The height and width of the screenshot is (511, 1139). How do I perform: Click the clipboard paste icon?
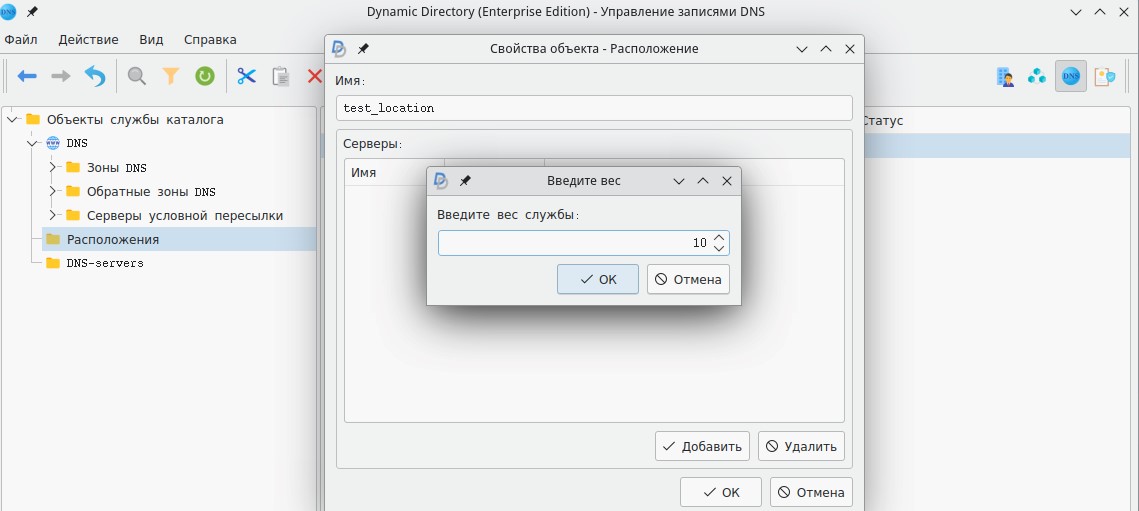[x=281, y=76]
